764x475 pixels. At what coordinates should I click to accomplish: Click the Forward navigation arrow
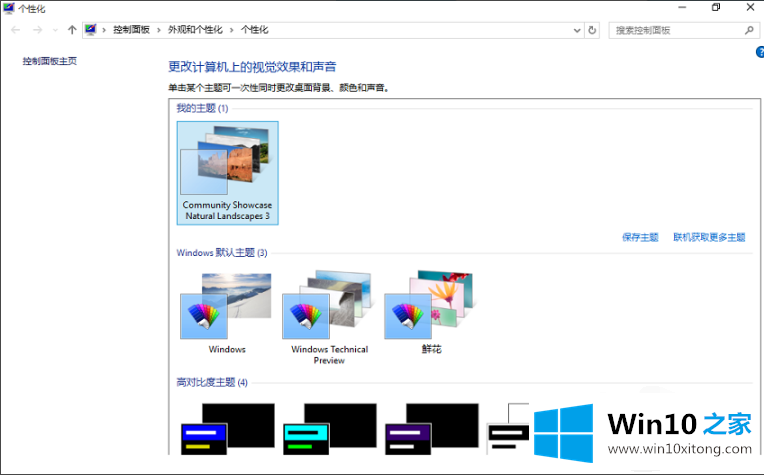pyautogui.click(x=38, y=30)
